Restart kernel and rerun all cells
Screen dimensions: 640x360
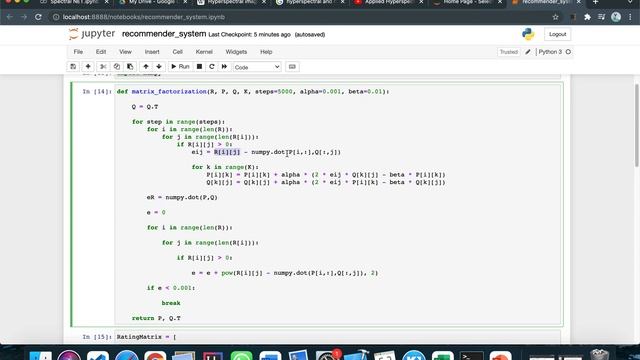click(224, 67)
